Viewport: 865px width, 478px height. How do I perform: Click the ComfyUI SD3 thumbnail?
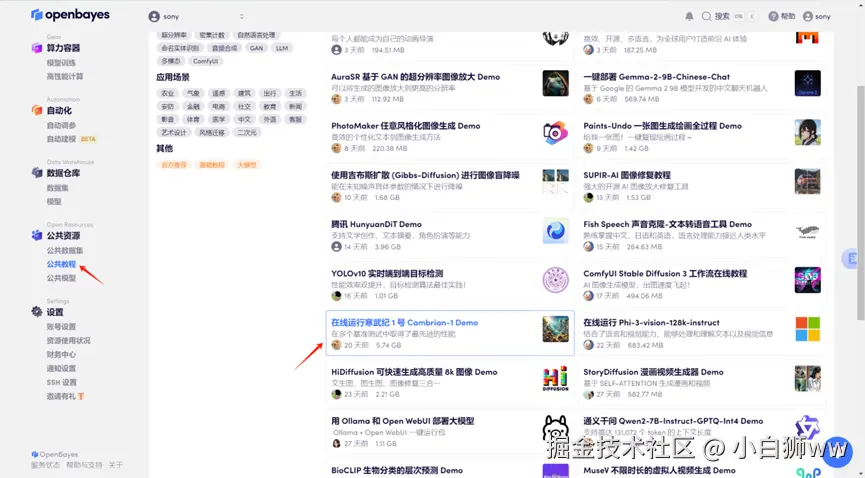point(808,280)
